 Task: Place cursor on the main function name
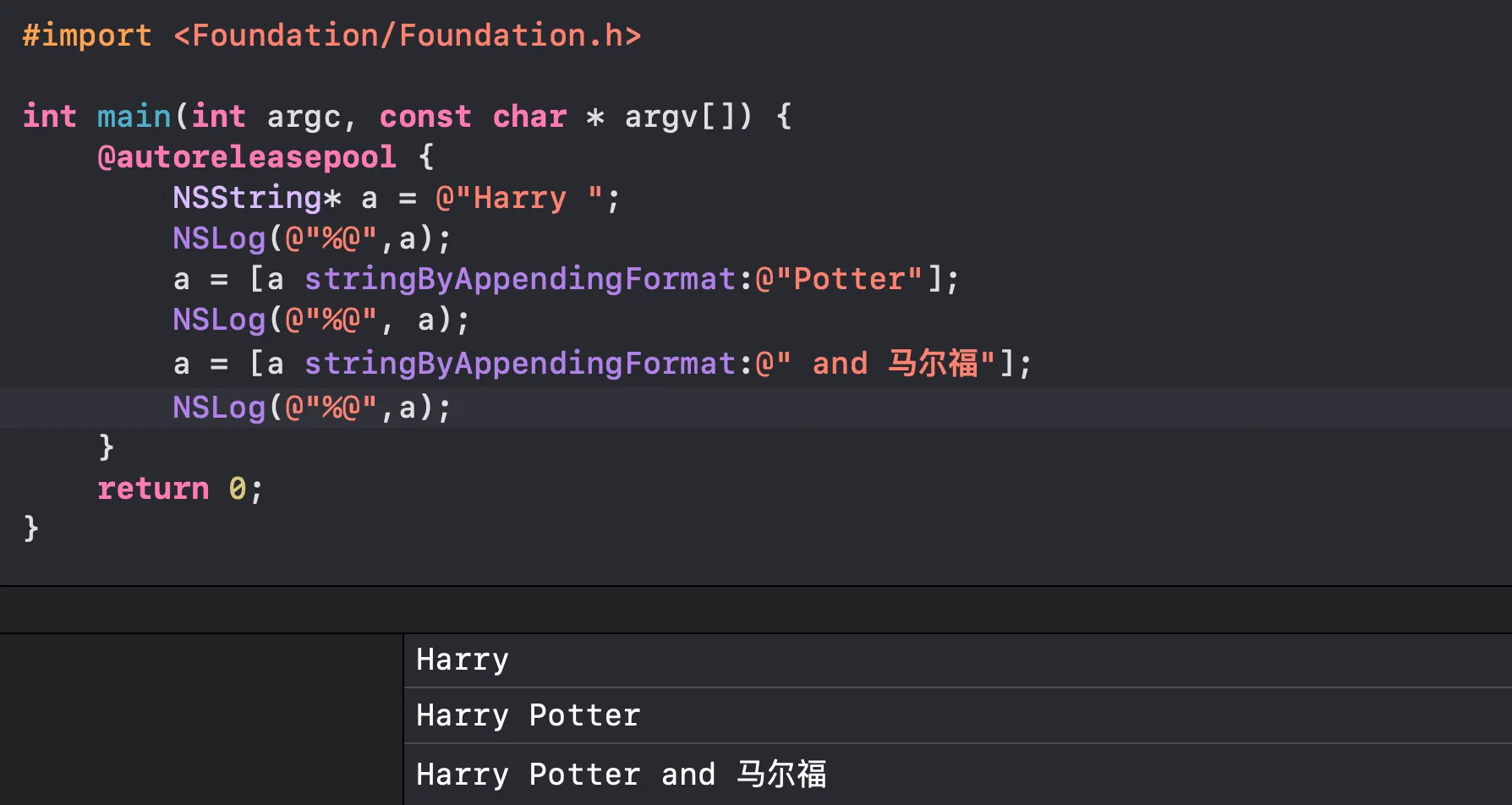tap(134, 117)
